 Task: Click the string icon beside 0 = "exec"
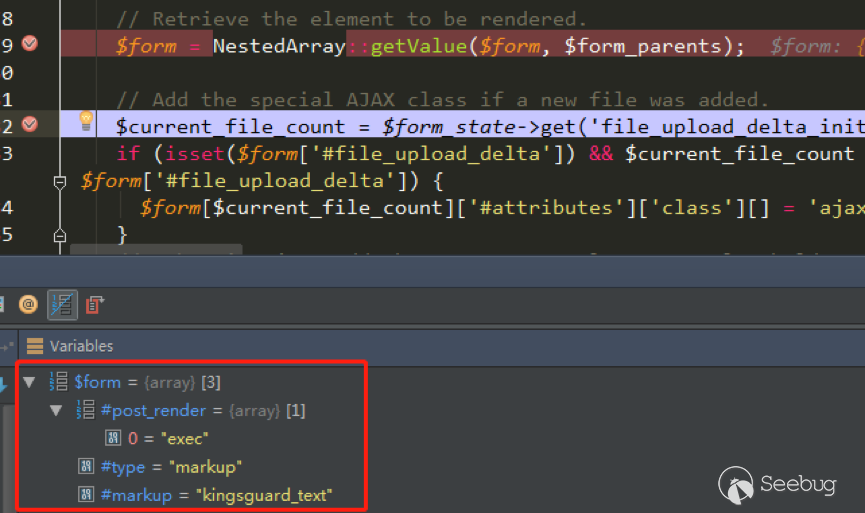coord(113,438)
